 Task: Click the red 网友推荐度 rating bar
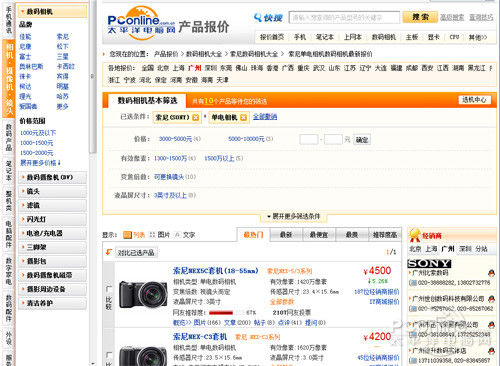pos(221,313)
